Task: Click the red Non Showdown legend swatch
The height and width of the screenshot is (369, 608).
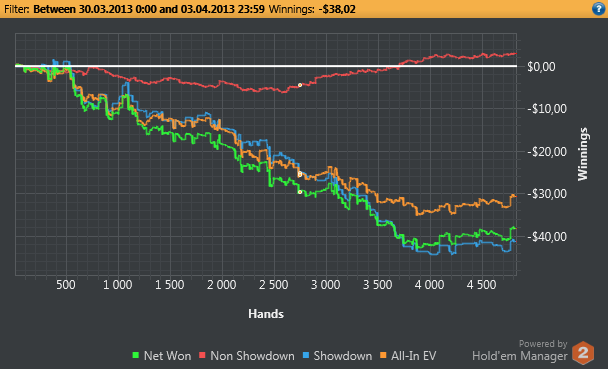Action: (202, 355)
